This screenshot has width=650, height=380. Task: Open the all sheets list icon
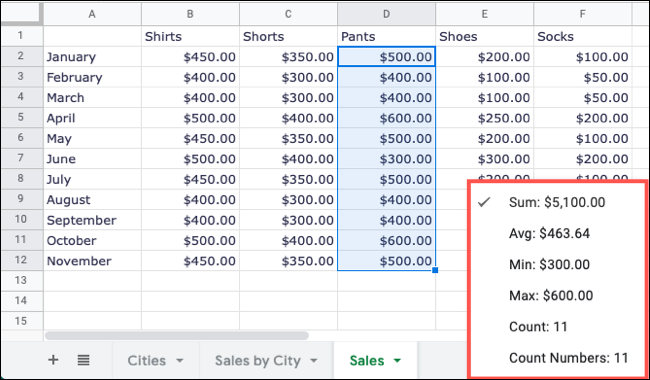pyautogui.click(x=83, y=360)
